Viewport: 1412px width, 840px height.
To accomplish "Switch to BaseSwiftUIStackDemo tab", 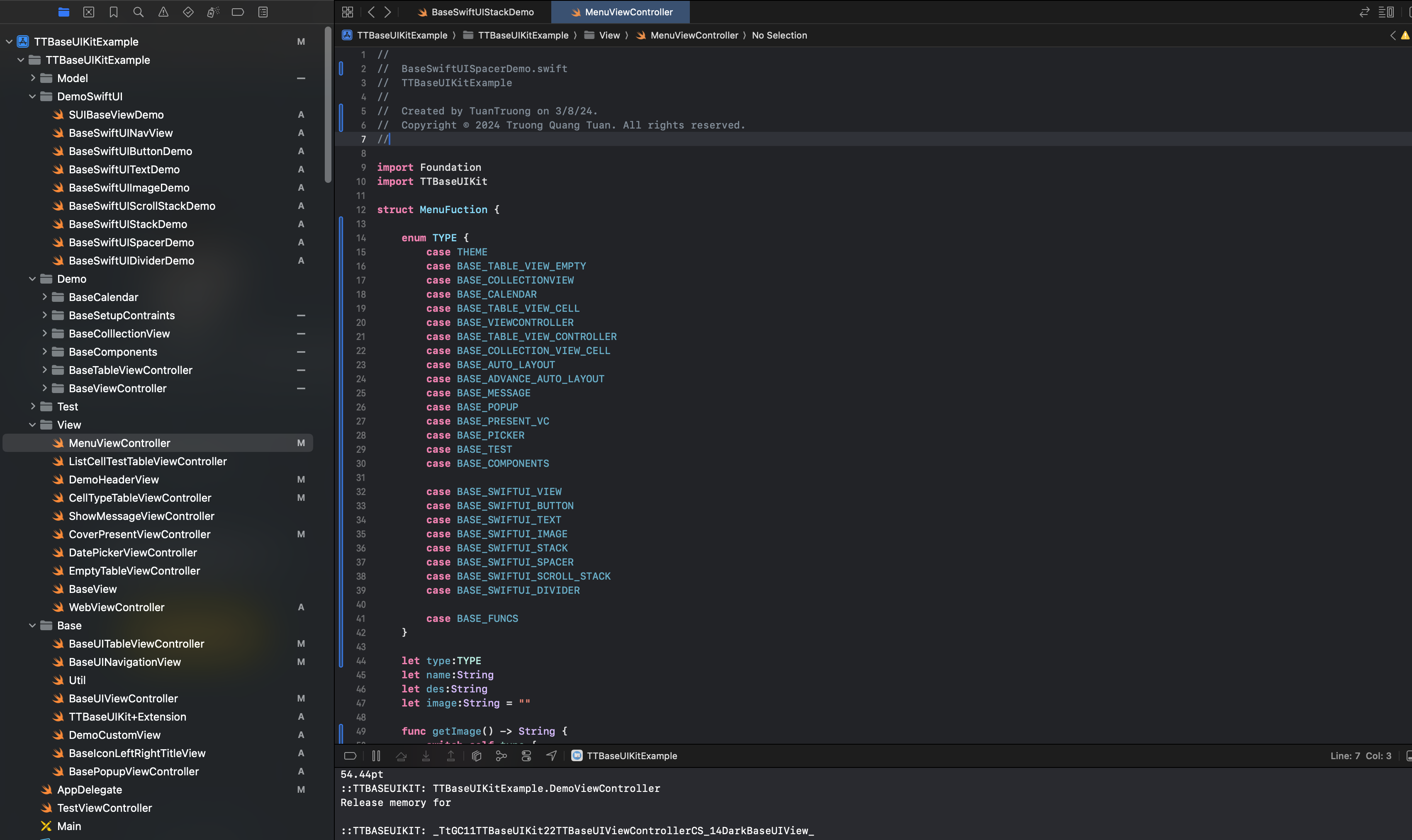I will click(475, 12).
